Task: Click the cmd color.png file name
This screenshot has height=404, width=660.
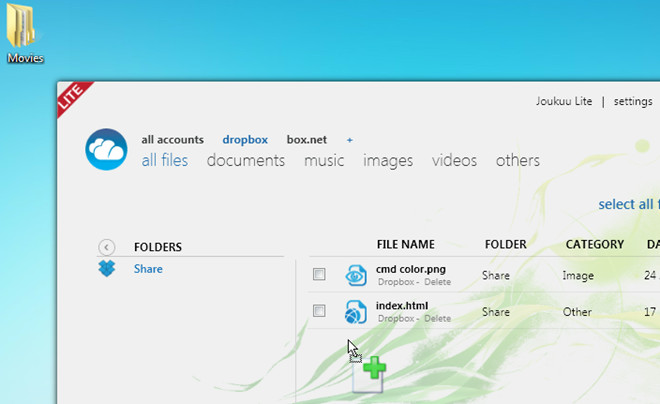Action: pyautogui.click(x=411, y=269)
